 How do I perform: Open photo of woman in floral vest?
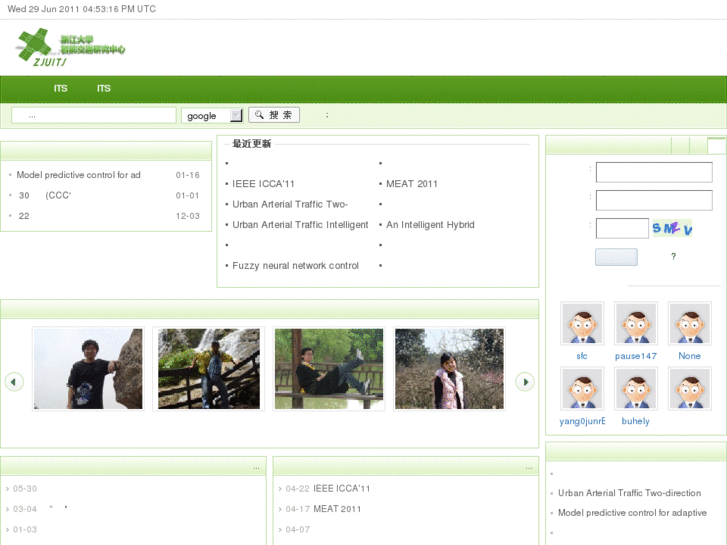[449, 369]
